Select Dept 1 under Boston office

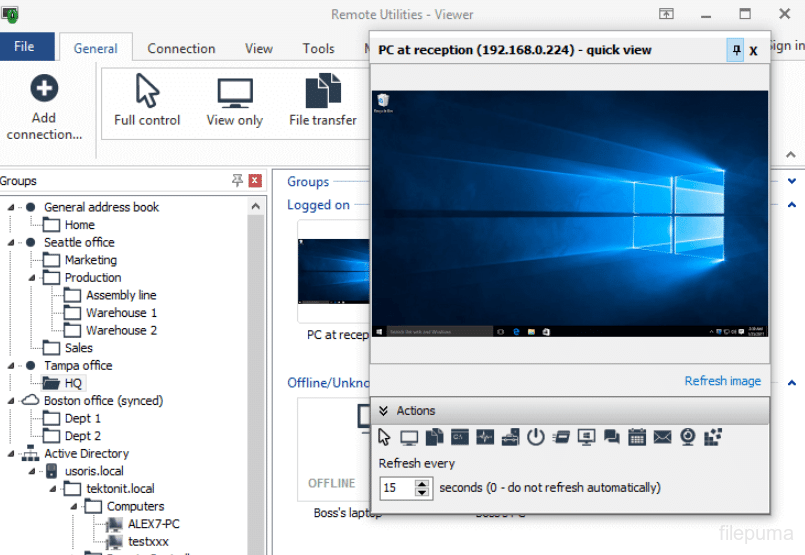[x=83, y=418]
